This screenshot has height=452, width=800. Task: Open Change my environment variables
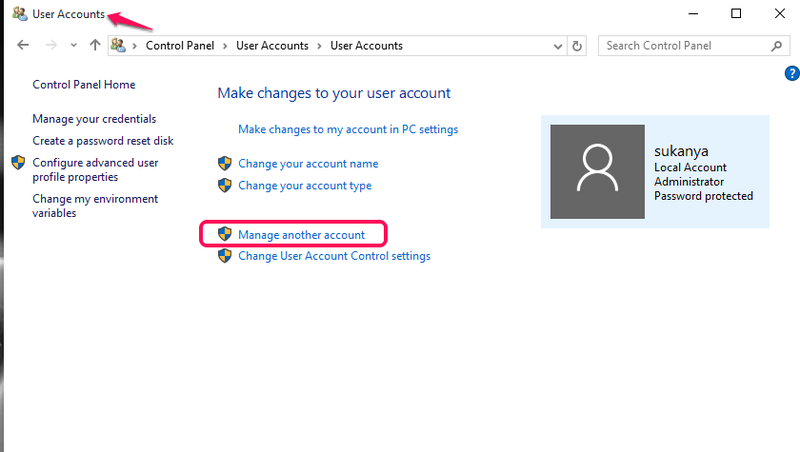[x=95, y=206]
